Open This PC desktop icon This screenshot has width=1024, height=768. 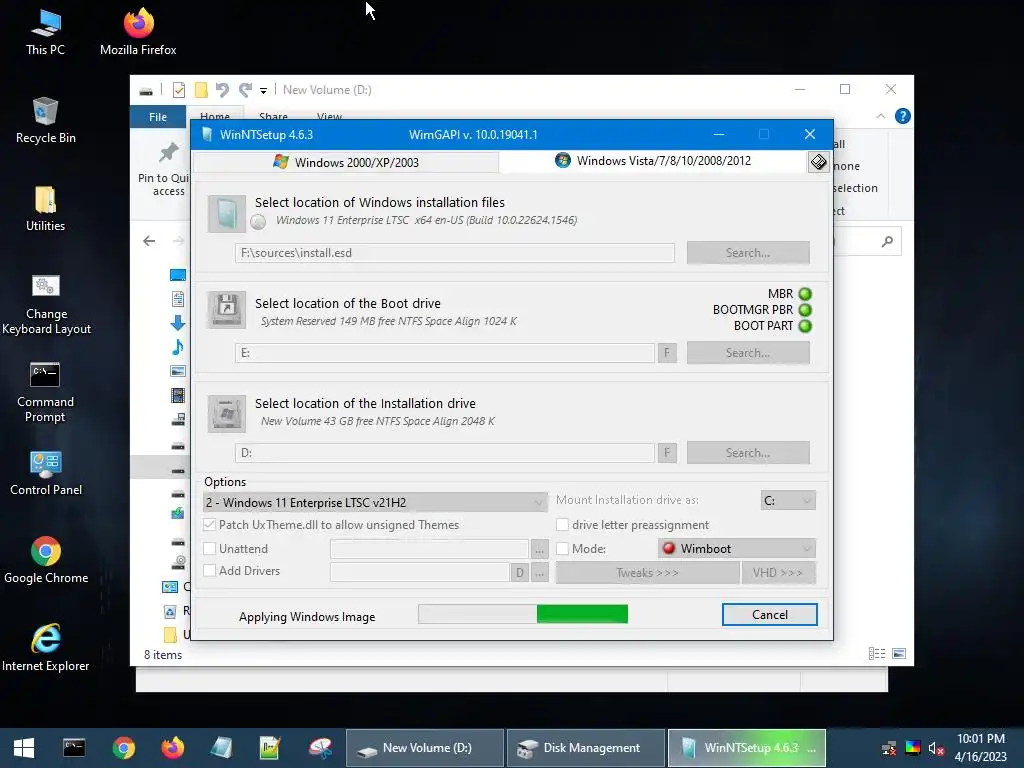pyautogui.click(x=45, y=33)
